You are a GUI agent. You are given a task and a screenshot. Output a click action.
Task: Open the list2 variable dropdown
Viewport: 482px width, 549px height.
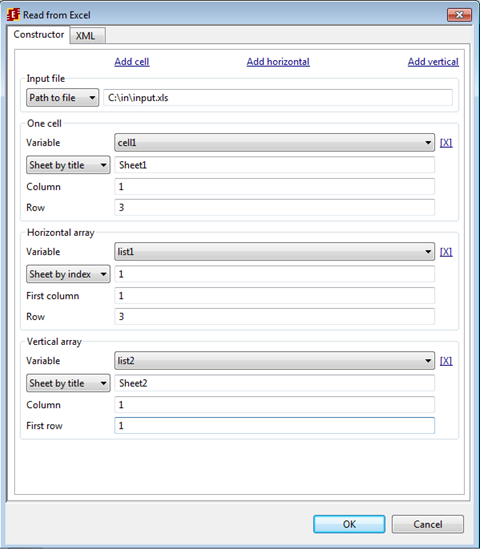275,361
